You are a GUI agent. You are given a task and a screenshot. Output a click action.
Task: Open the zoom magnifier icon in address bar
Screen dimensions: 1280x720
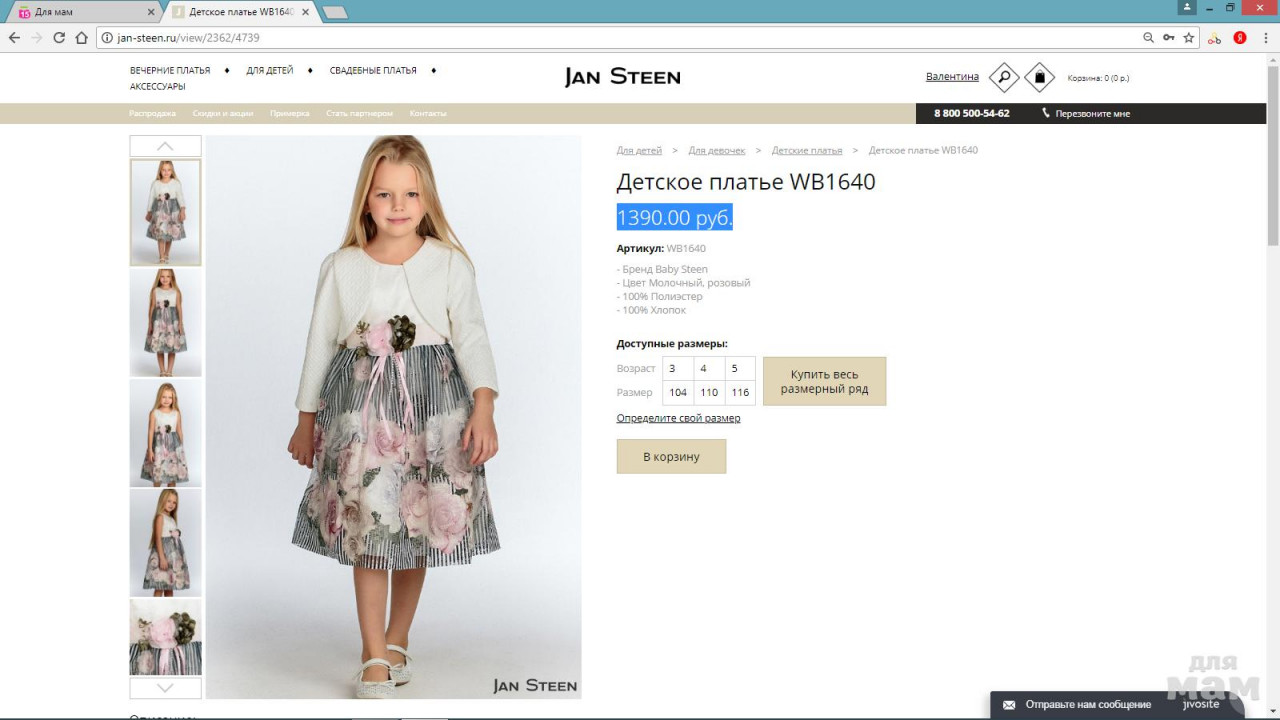coord(1148,38)
